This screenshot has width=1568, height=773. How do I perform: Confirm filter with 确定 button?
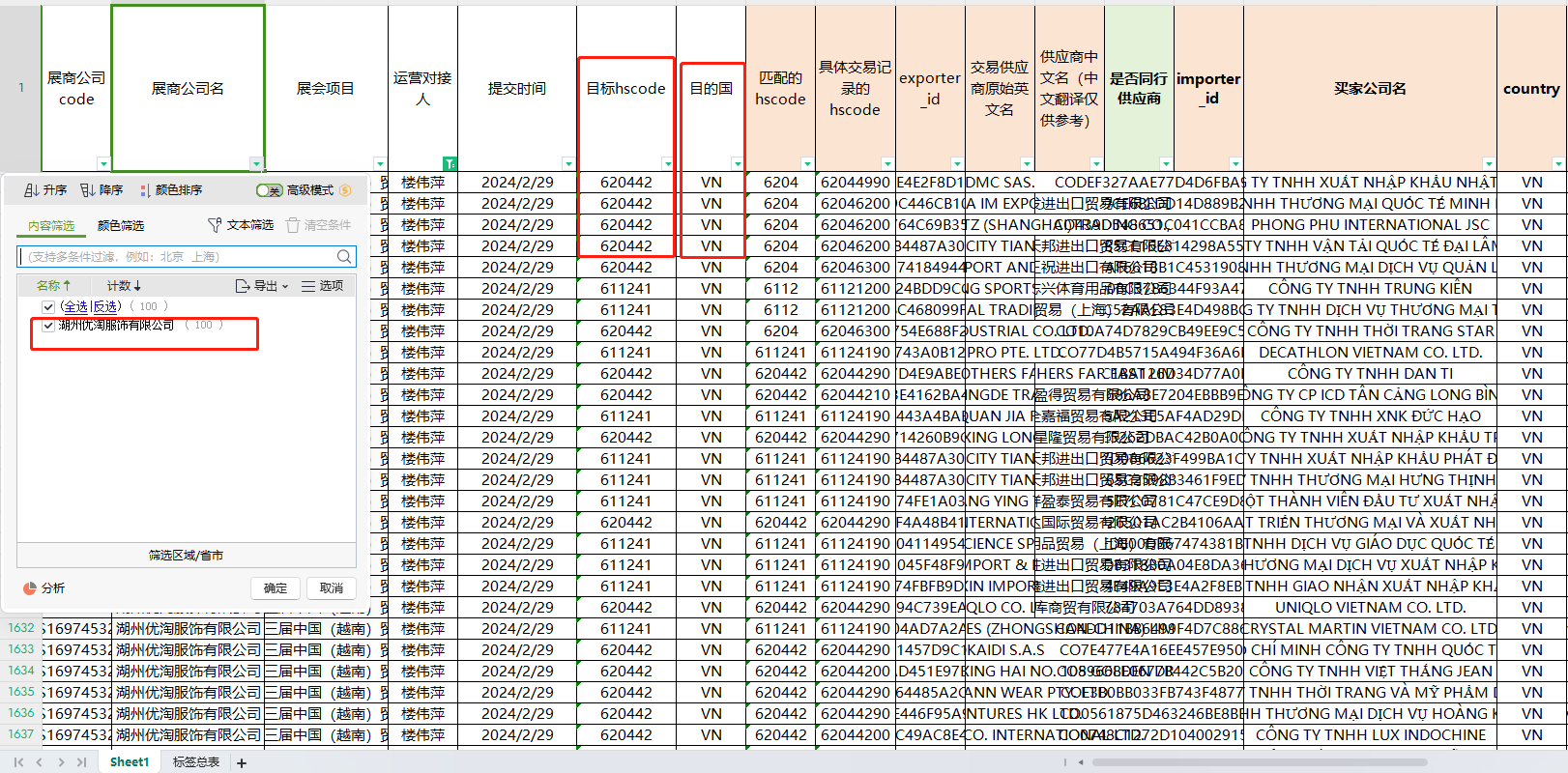coord(276,588)
